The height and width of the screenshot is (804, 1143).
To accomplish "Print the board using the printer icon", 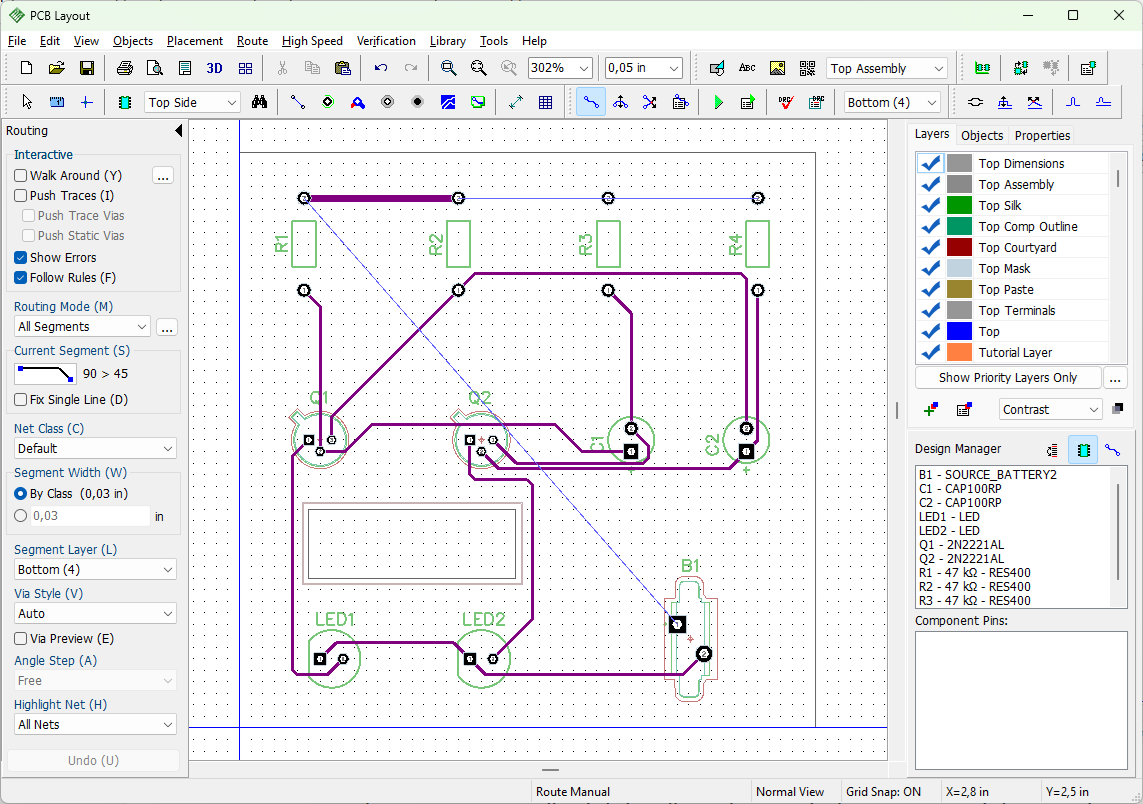I will coord(125,68).
